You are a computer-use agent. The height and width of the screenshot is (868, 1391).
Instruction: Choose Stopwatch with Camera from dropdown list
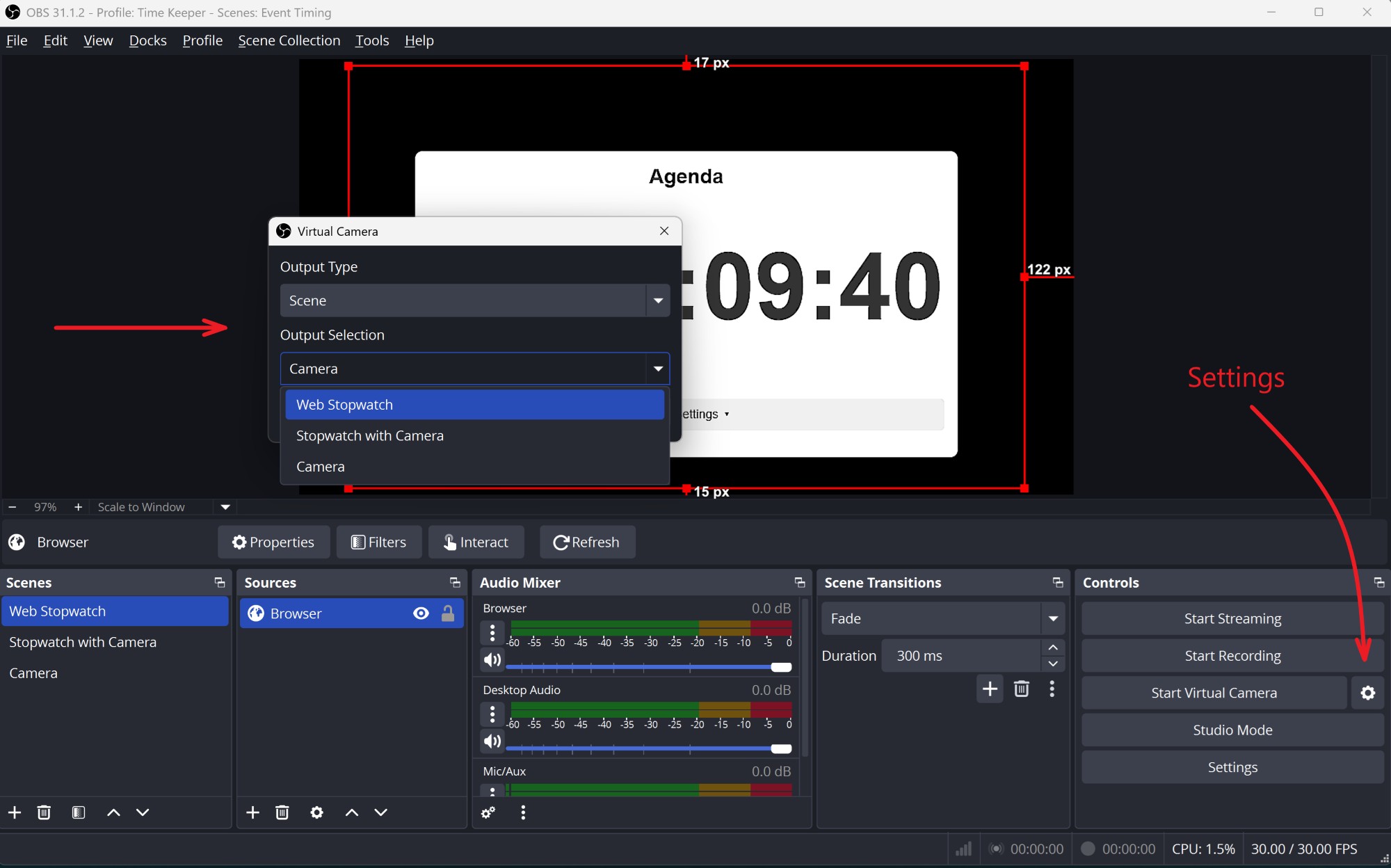click(370, 435)
